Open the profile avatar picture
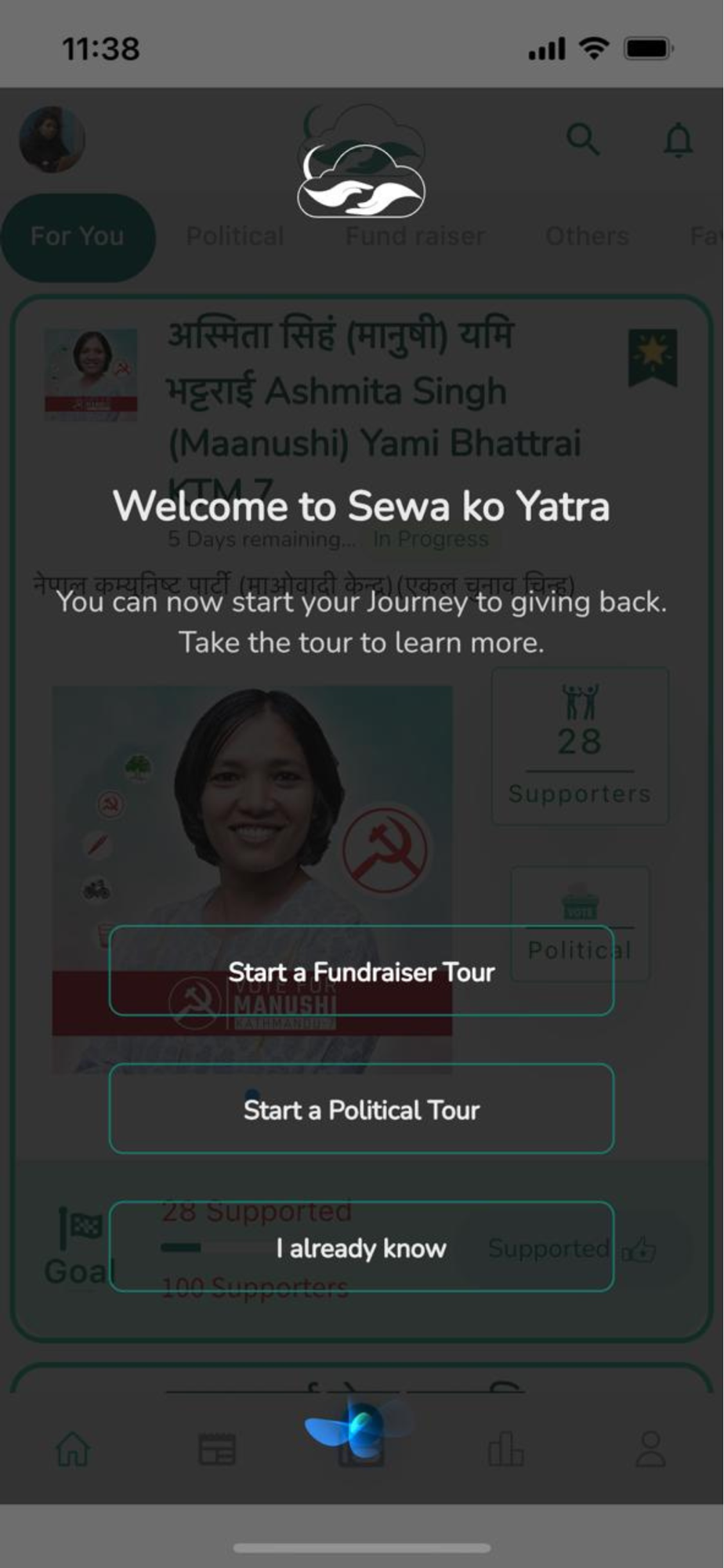Image resolution: width=724 pixels, height=1568 pixels. 52,140
